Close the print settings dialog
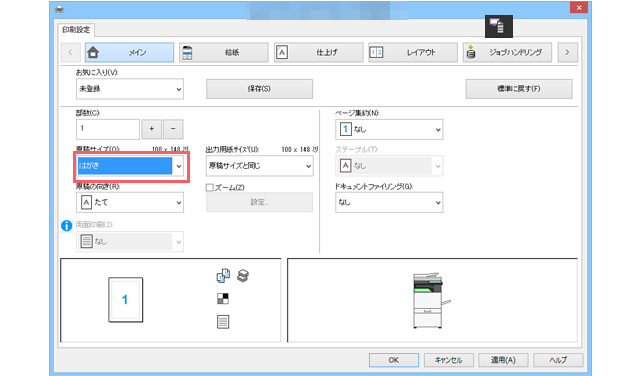This screenshot has height=376, width=640. (x=579, y=7)
